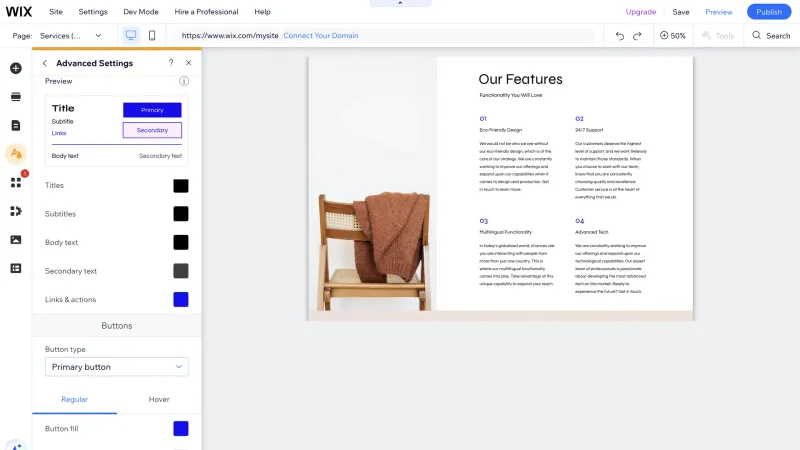Open the Add Elements plus icon
The width and height of the screenshot is (800, 450).
point(16,68)
